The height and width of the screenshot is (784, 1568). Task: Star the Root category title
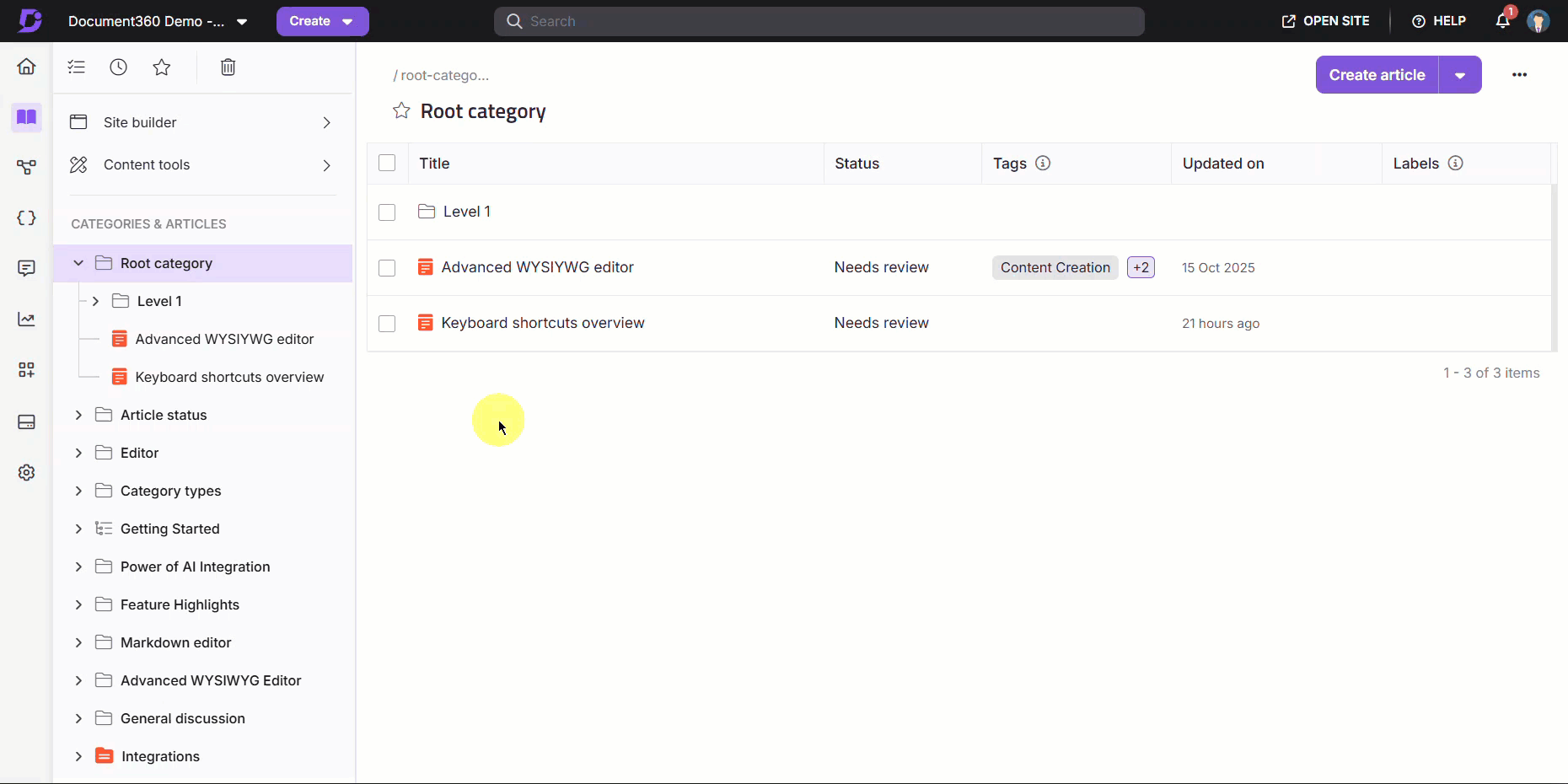401,111
